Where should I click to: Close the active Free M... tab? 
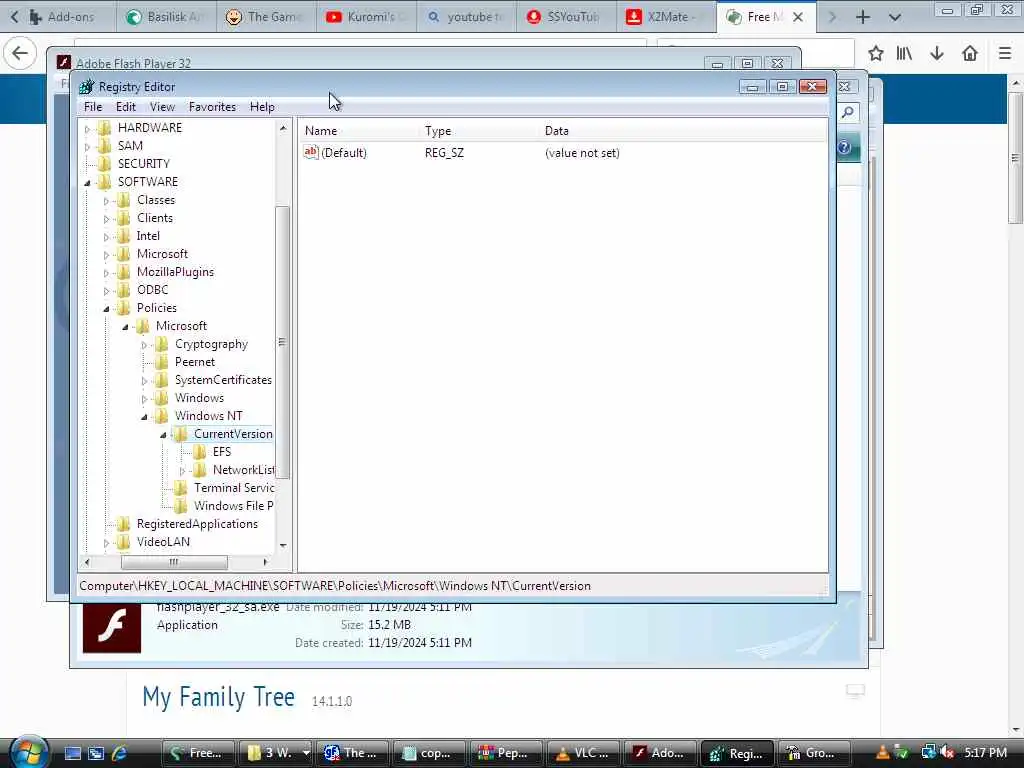click(x=798, y=18)
